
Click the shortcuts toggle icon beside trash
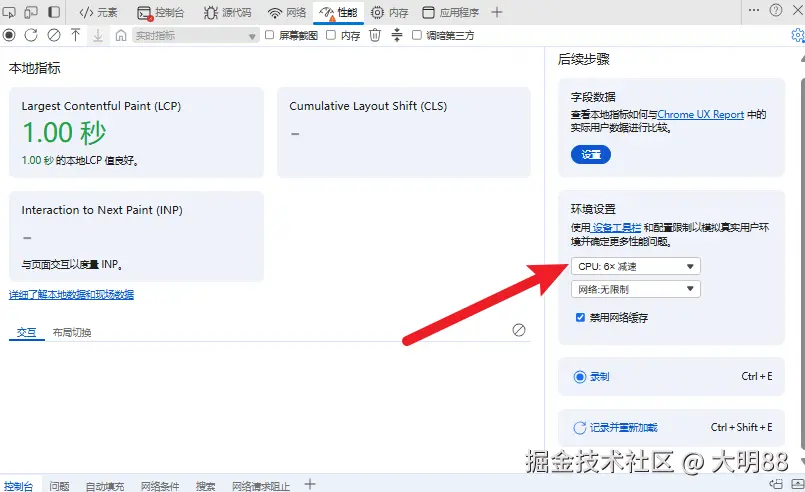coord(397,35)
